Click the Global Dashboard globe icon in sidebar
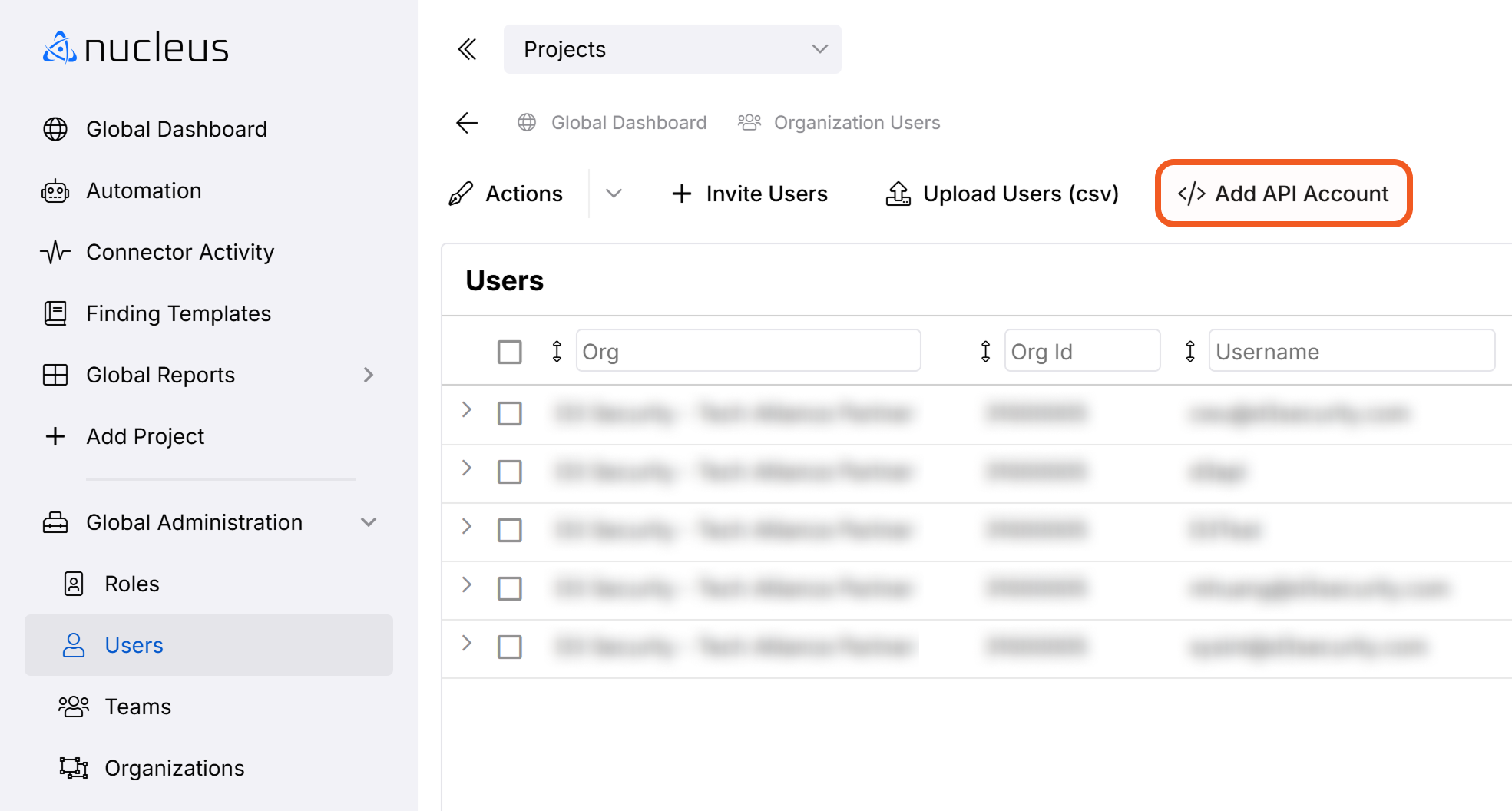1512x811 pixels. (x=55, y=129)
